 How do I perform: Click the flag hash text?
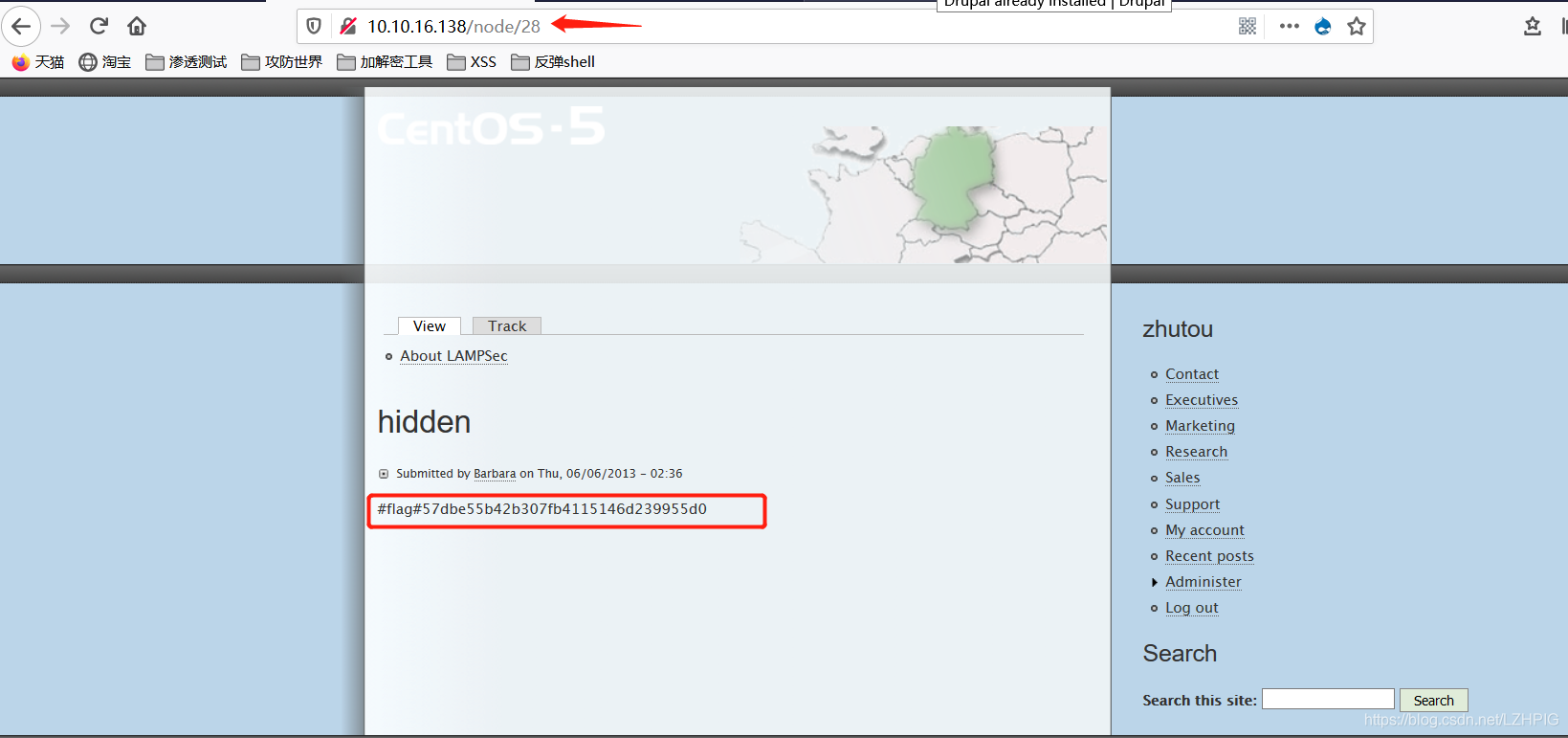(541, 509)
